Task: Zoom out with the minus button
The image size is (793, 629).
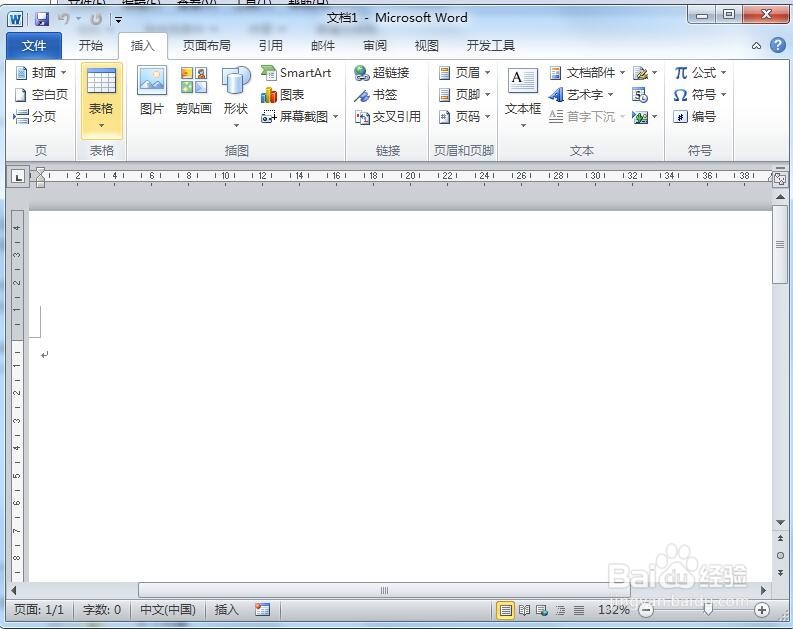Action: click(645, 610)
